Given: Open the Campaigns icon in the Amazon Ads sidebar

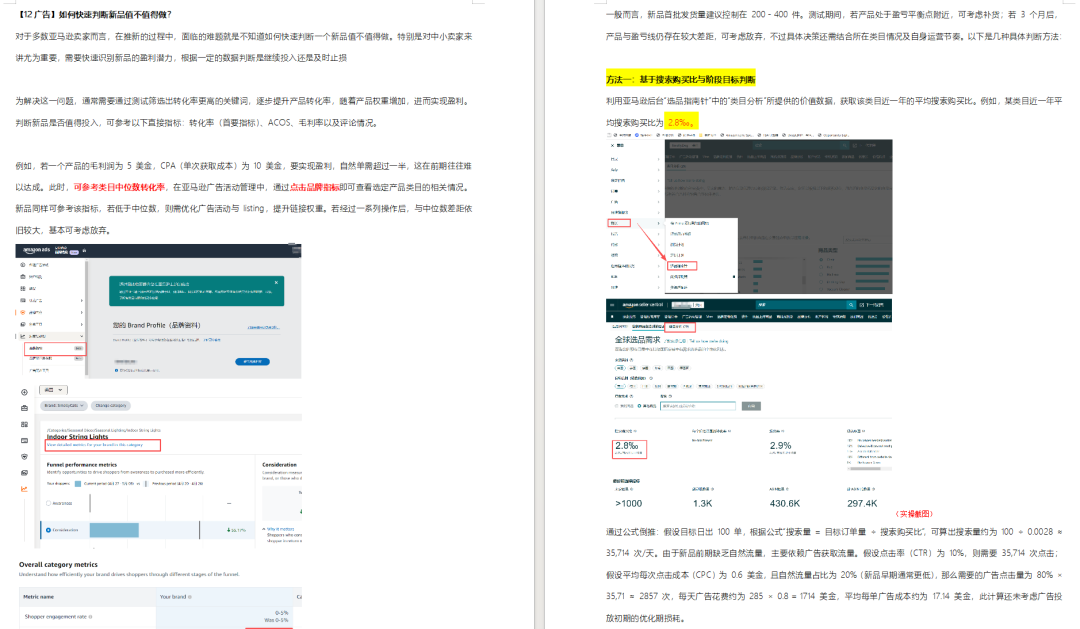Looking at the screenshot, I should (22, 276).
